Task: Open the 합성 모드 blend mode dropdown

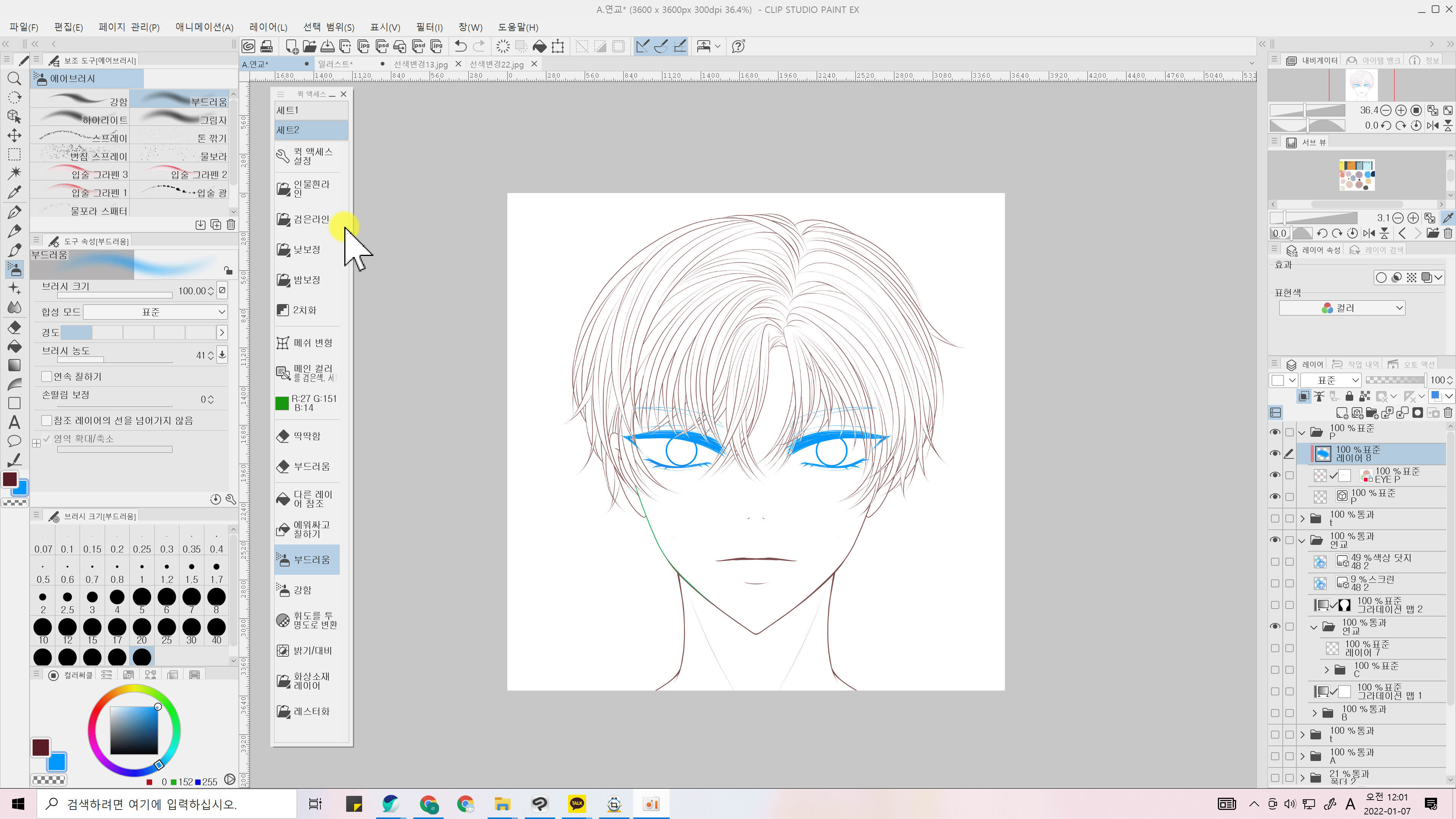Action: [x=155, y=312]
